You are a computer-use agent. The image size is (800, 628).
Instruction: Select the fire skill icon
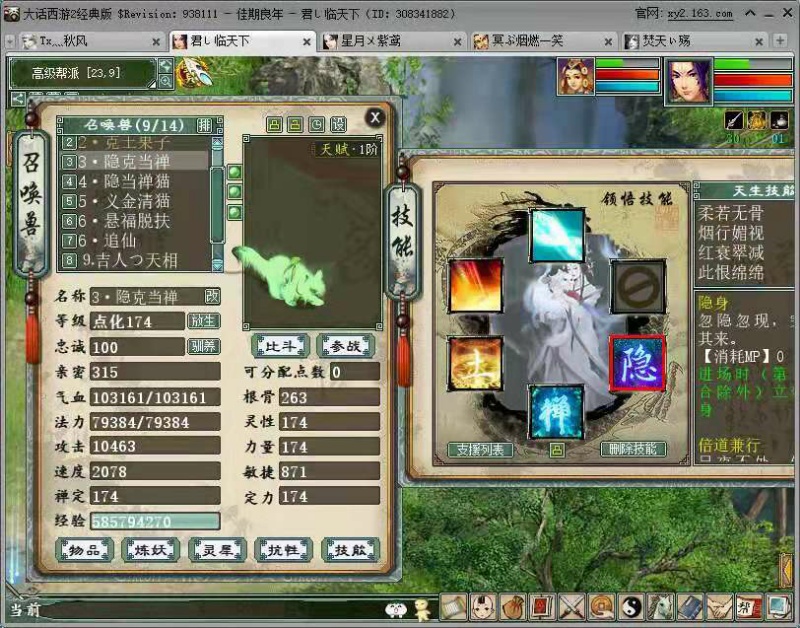(475, 286)
